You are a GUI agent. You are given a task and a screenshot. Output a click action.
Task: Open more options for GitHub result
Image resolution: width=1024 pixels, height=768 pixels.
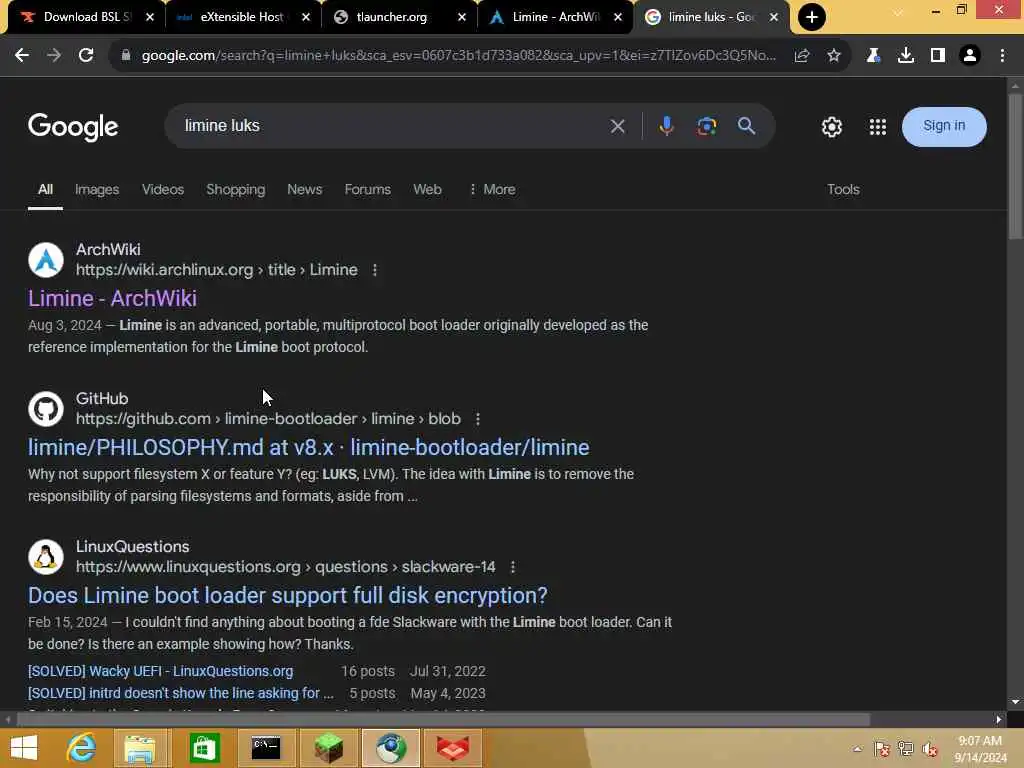coord(478,419)
